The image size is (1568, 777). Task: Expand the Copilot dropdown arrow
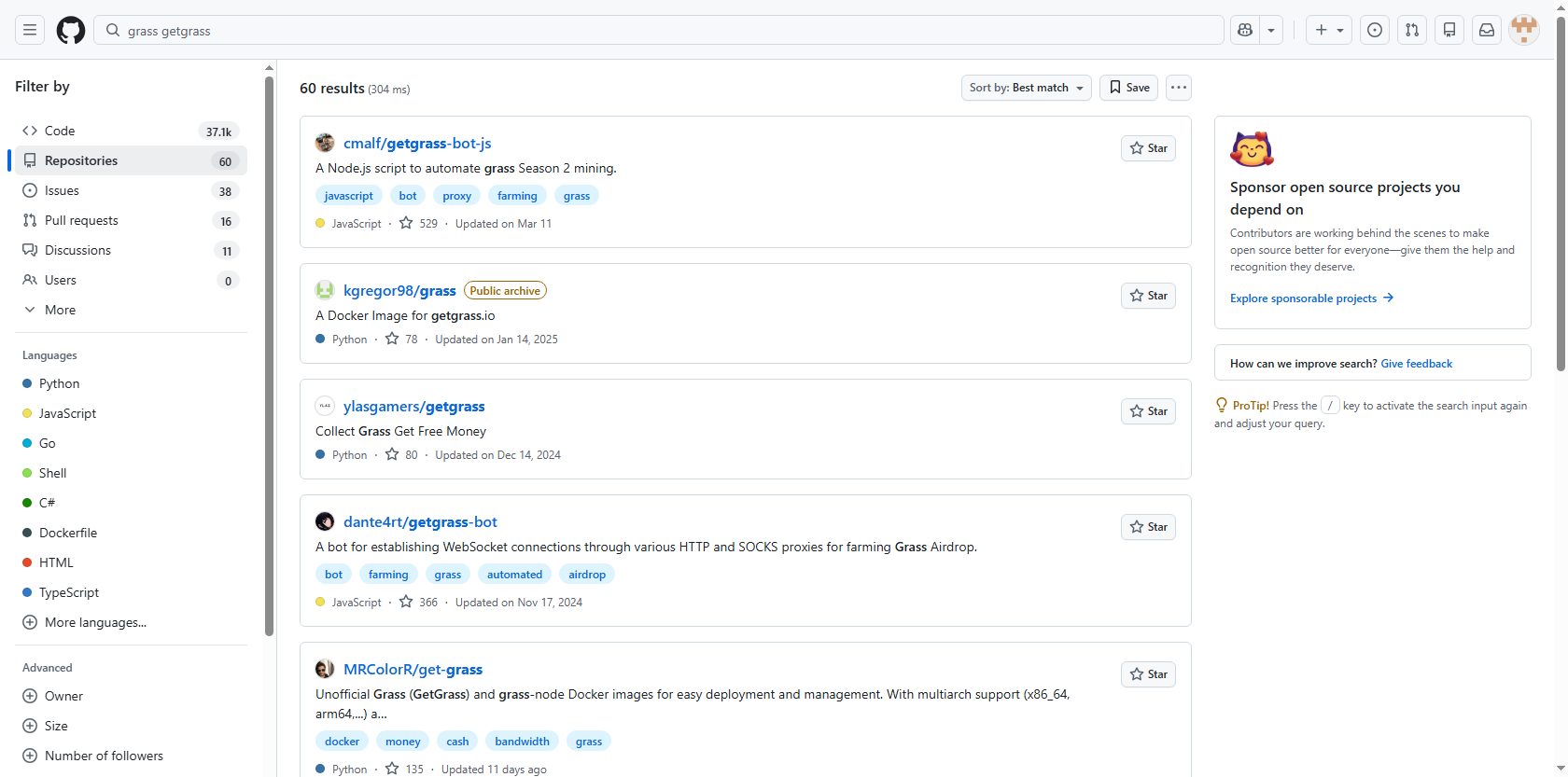pyautogui.click(x=1271, y=30)
